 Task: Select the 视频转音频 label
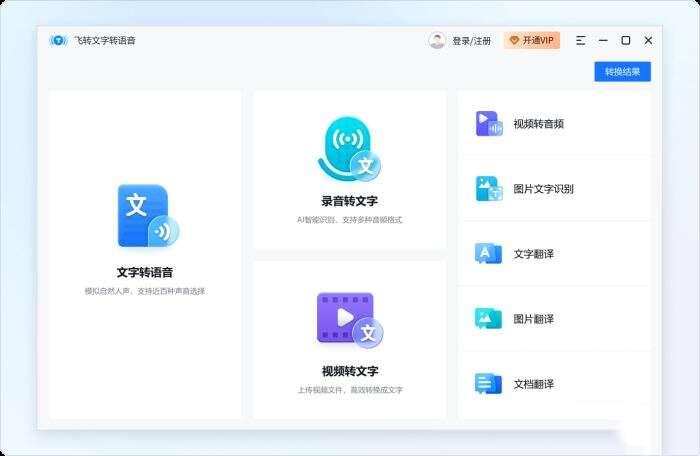coord(538,124)
